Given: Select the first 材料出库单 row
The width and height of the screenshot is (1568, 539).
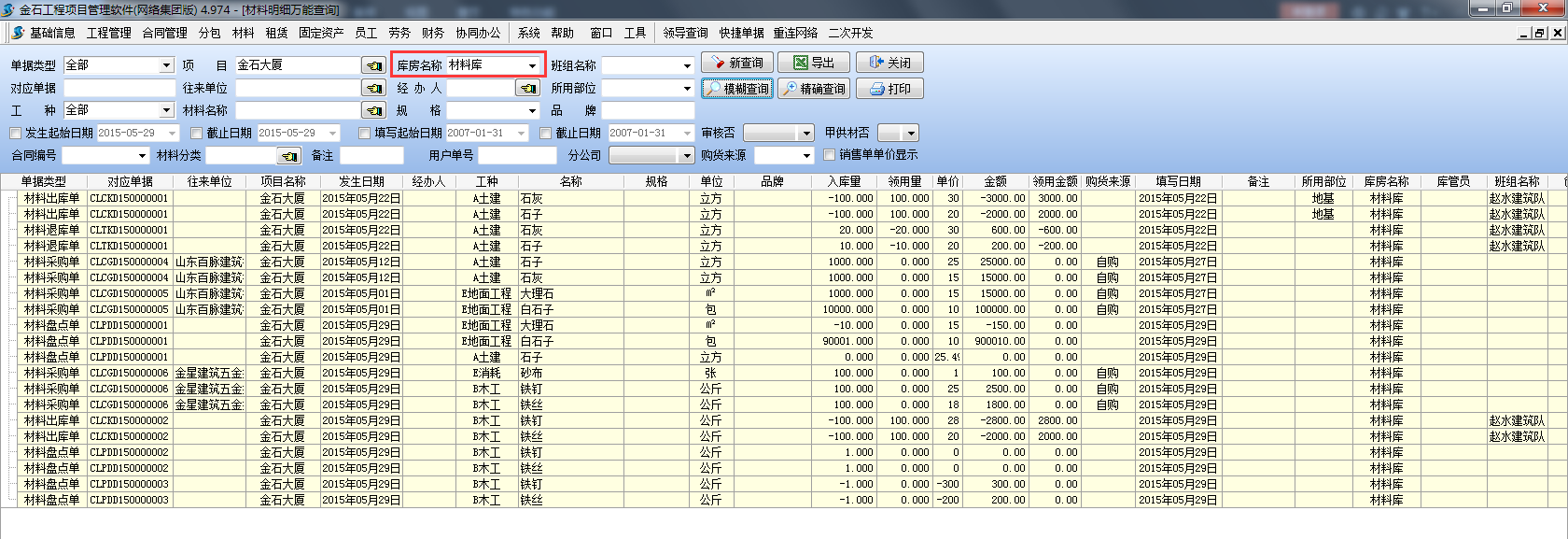Looking at the screenshot, I should coord(51,198).
